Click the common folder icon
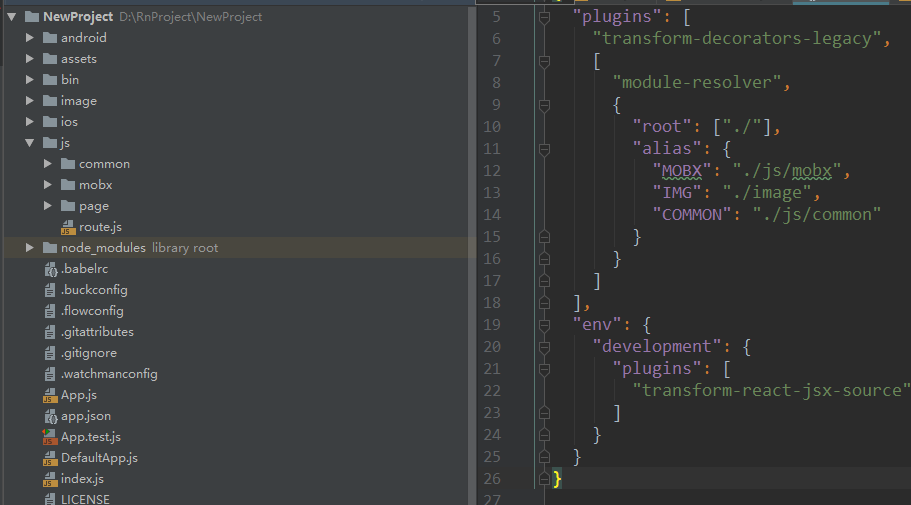Viewport: 911px width, 505px height. [x=68, y=164]
